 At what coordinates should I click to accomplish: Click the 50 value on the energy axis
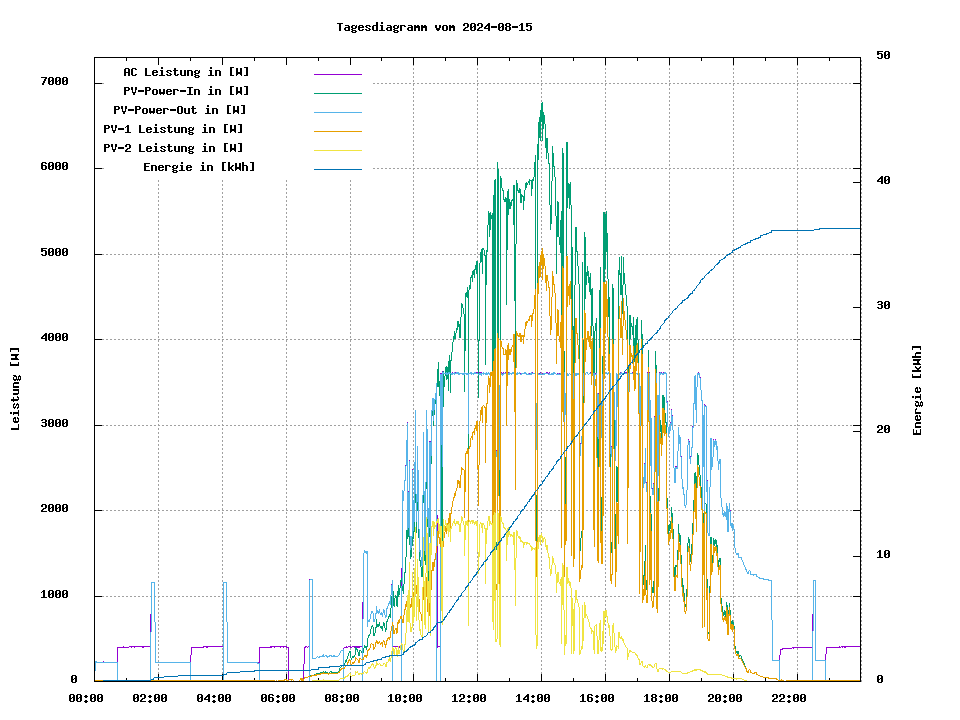tap(883, 56)
